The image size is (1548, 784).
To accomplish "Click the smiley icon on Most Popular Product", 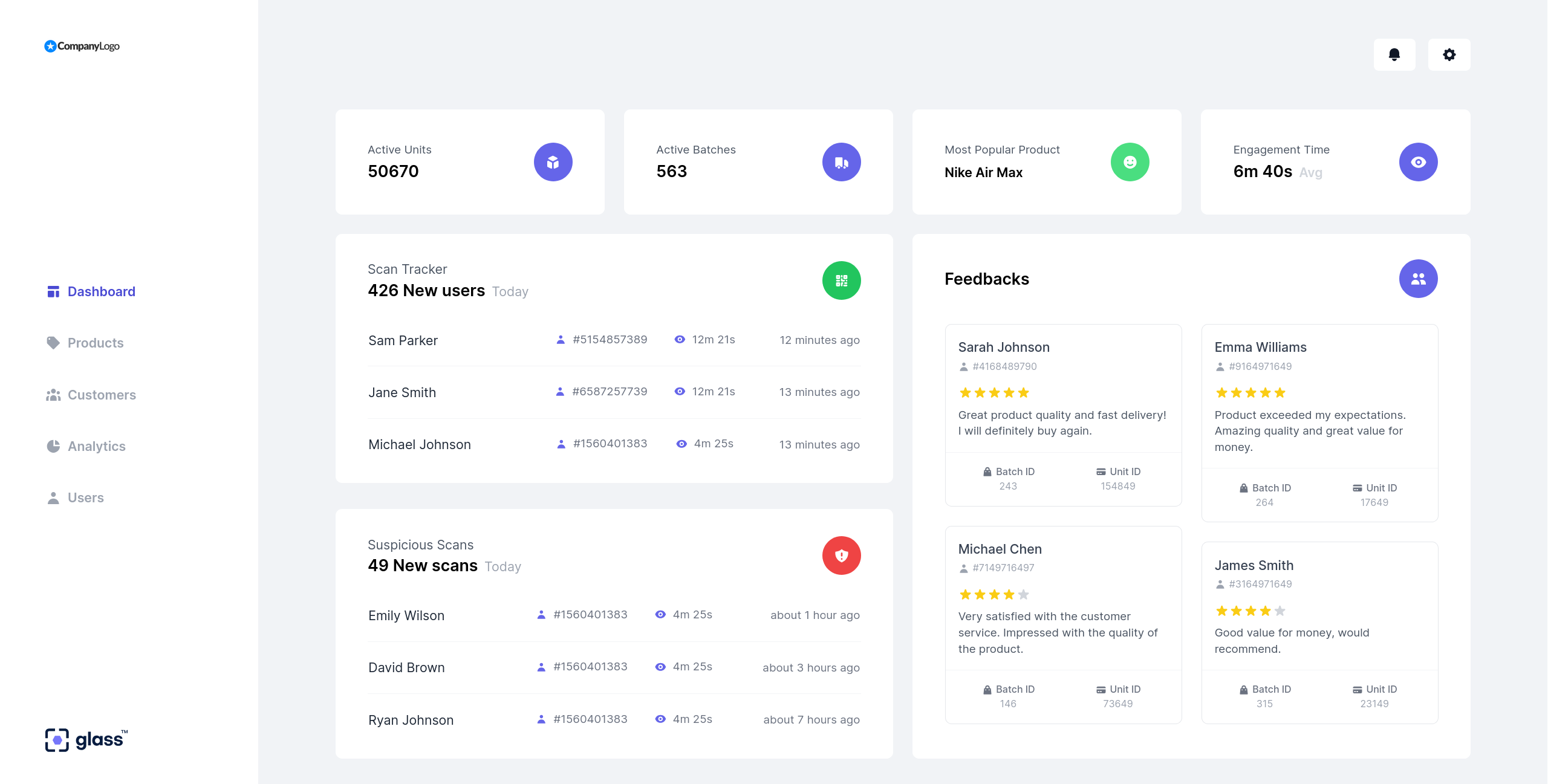I will click(1130, 161).
